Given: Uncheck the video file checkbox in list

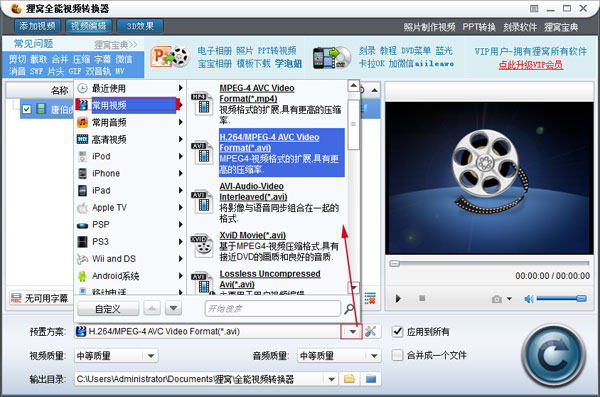Looking at the screenshot, I should (26, 109).
